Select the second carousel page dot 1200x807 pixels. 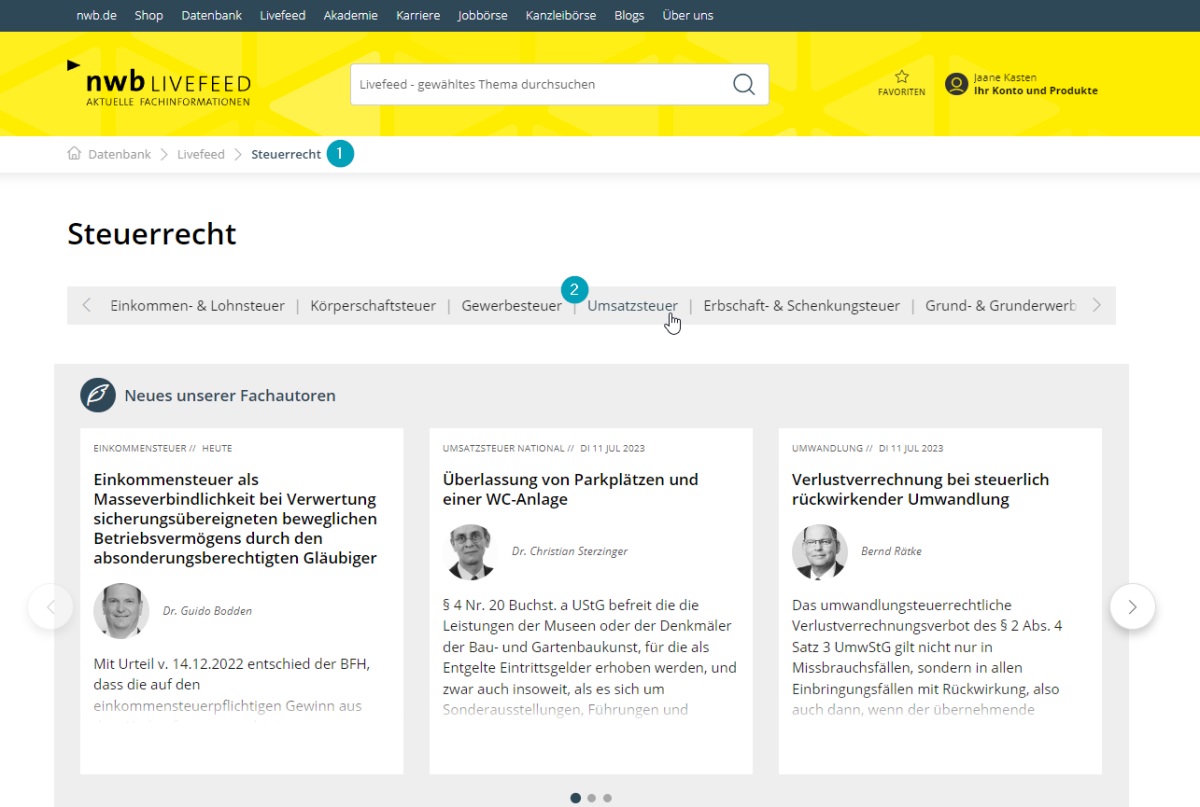click(x=591, y=798)
